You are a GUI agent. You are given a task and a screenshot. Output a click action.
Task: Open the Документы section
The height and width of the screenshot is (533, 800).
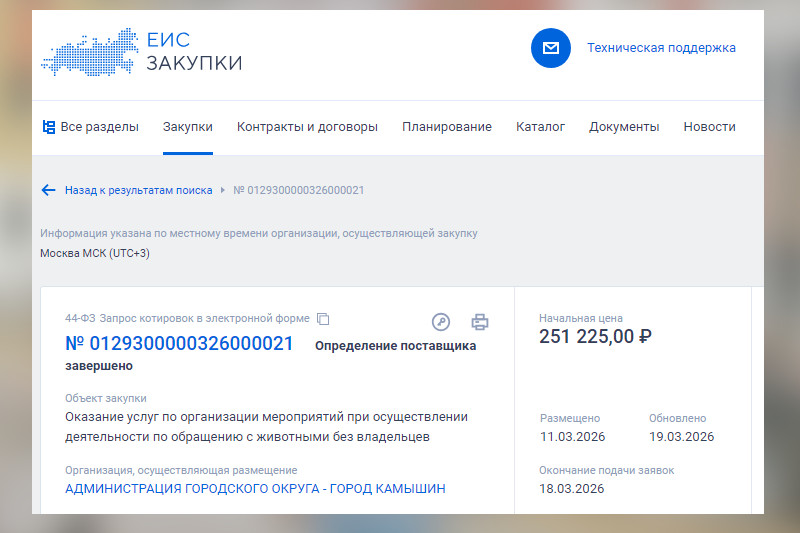pyautogui.click(x=624, y=127)
